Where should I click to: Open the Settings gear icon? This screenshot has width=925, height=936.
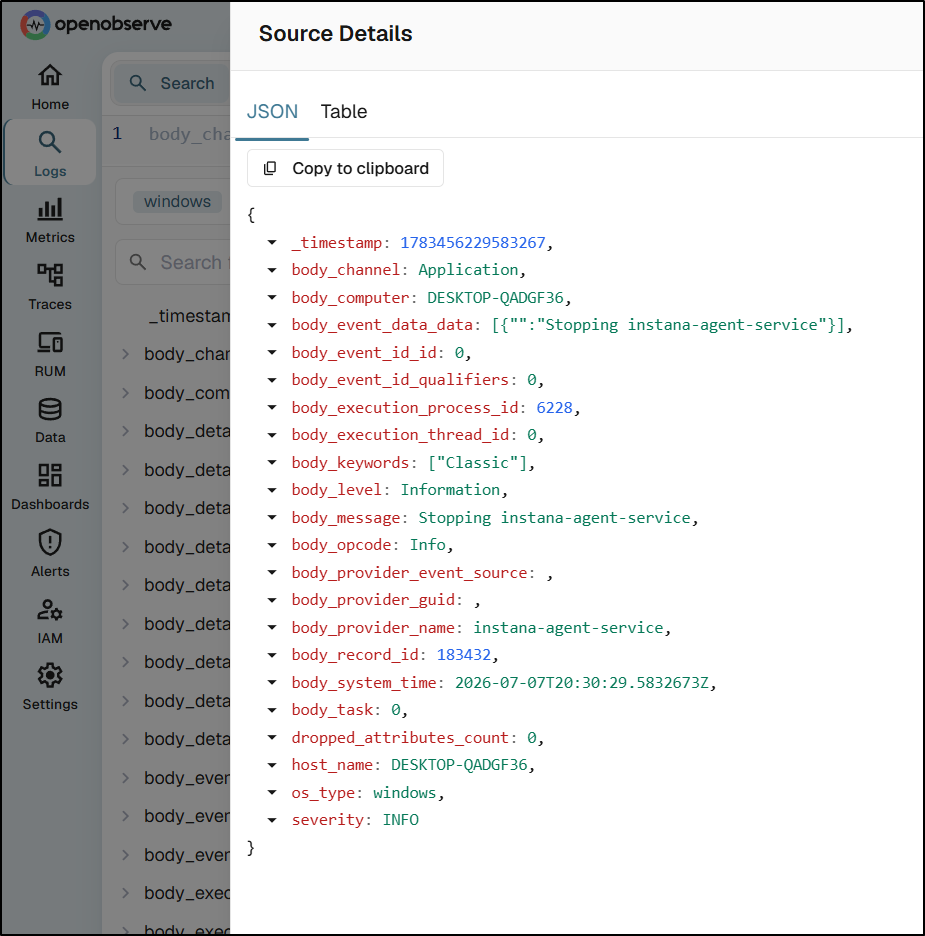[x=50, y=676]
